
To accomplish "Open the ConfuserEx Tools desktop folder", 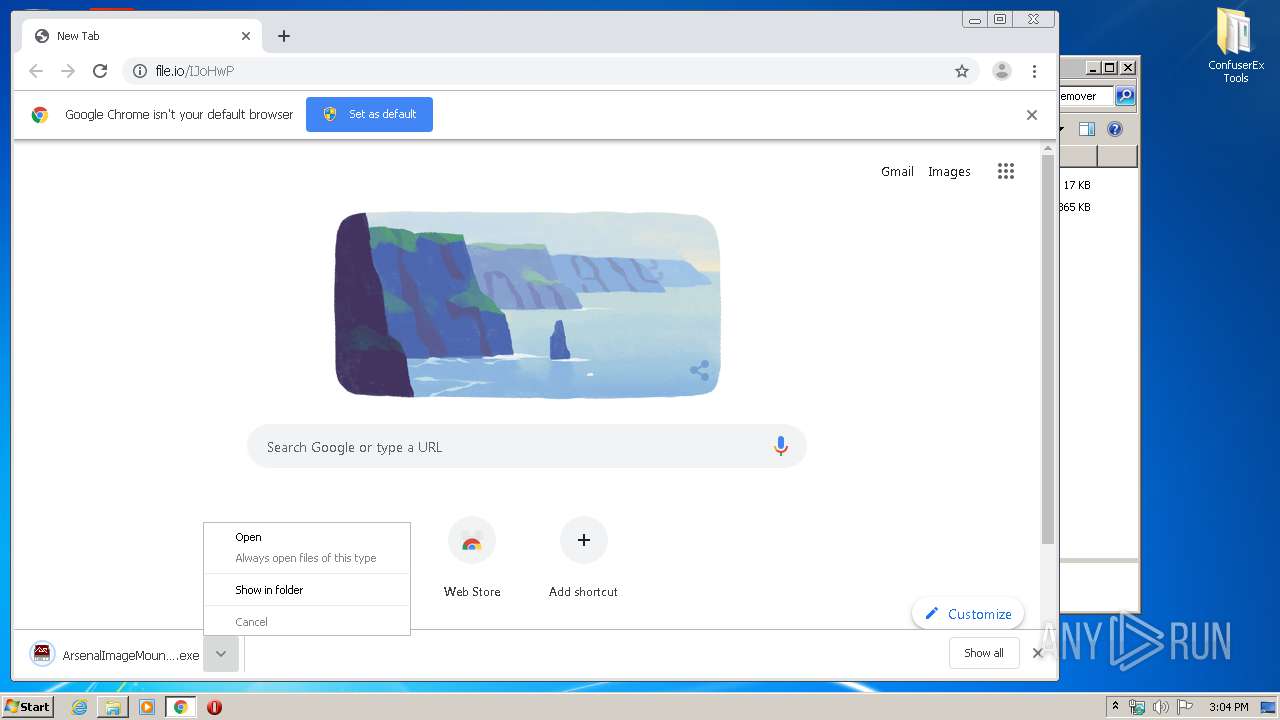I will tap(1236, 45).
